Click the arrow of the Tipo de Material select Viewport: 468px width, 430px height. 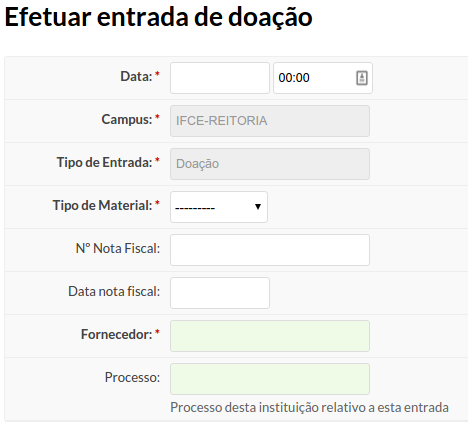[x=257, y=207]
